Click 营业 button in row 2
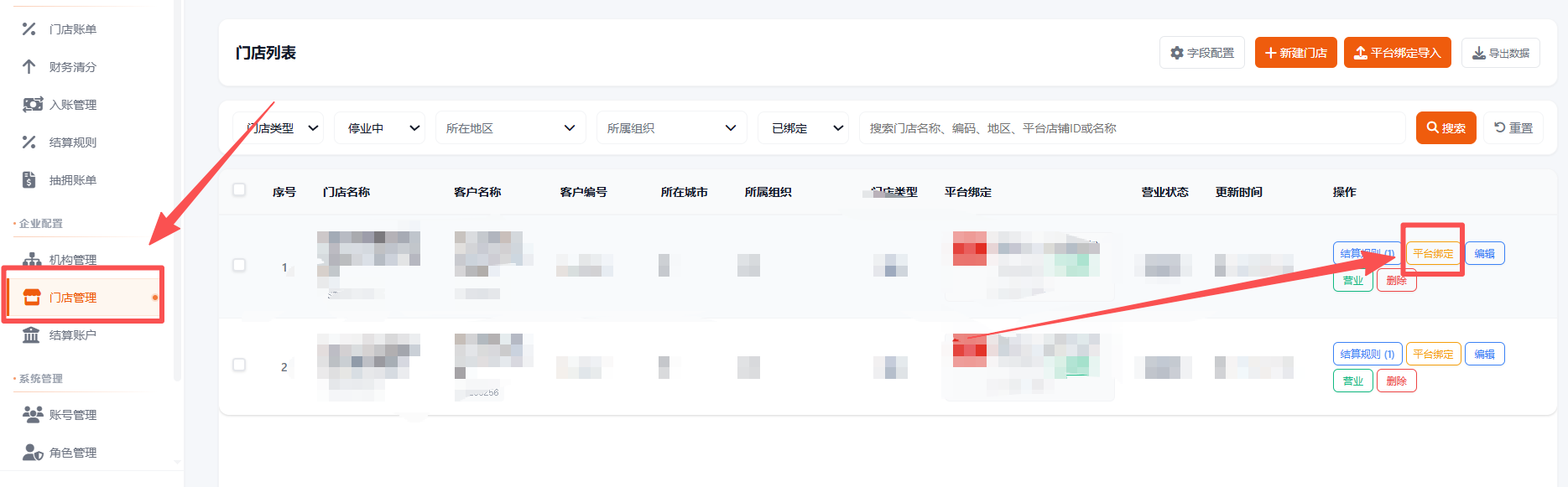This screenshot has width=1568, height=487. [x=1353, y=381]
